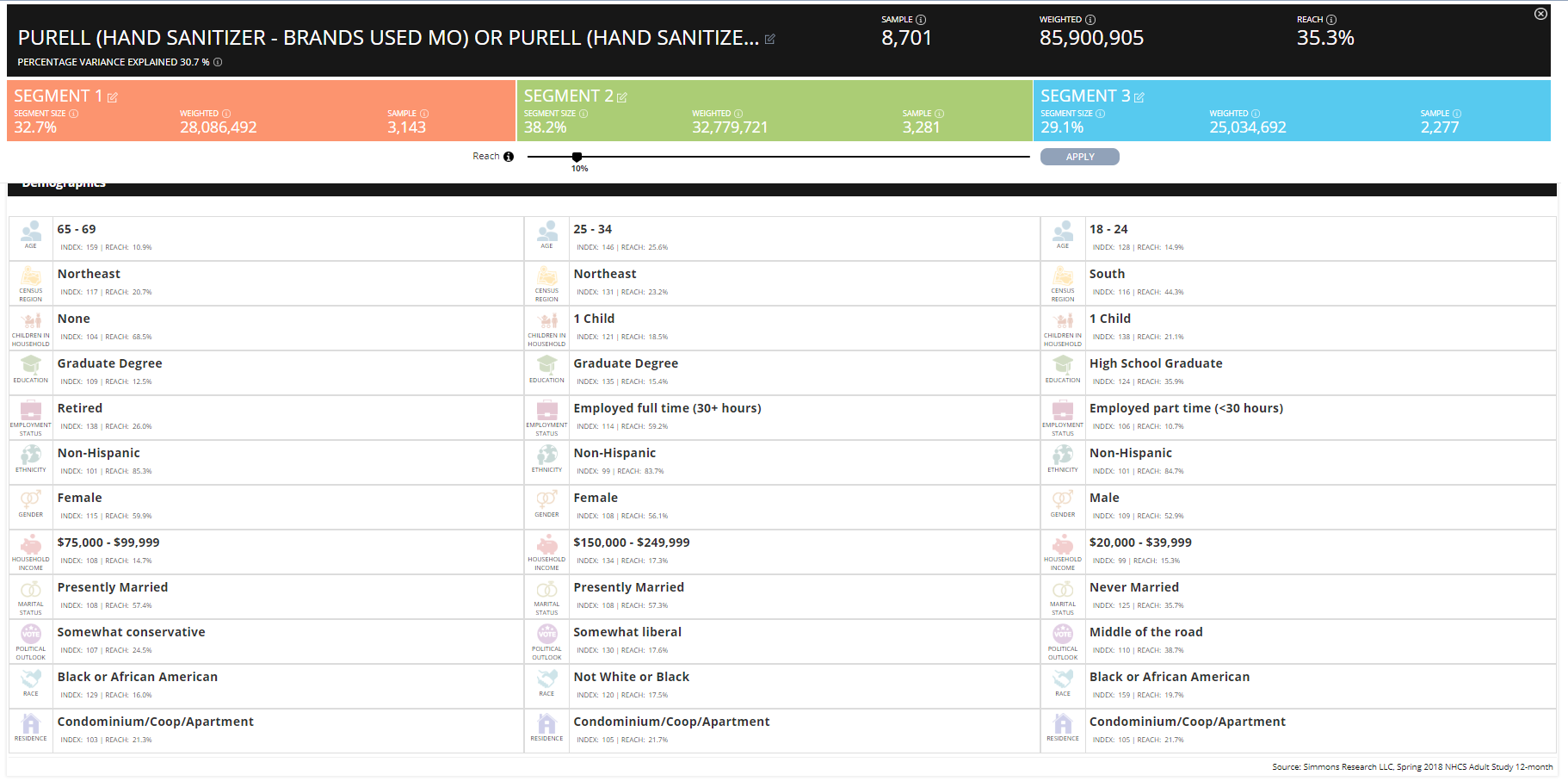Click the info icon next to REACH in the header

(x=1331, y=20)
